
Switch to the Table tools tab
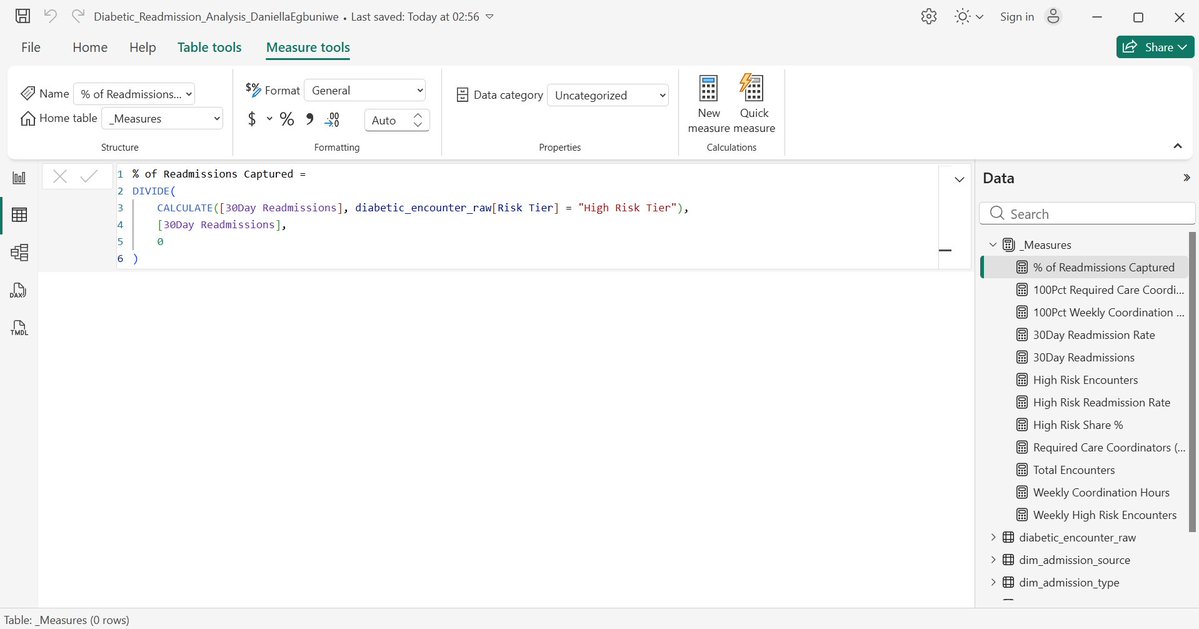point(210,47)
